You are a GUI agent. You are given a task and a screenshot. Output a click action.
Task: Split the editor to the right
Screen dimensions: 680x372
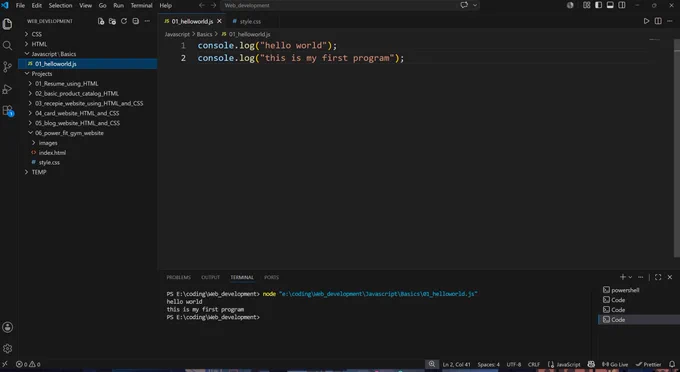click(658, 21)
